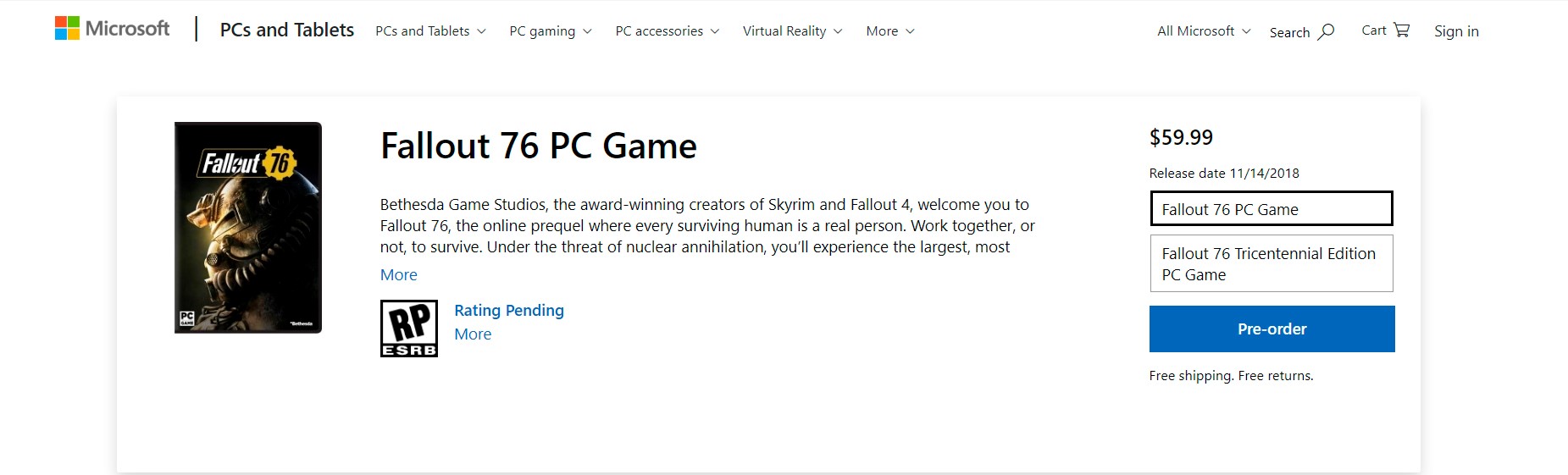Expand the PC gaming dropdown
1568x475 pixels.
(551, 31)
